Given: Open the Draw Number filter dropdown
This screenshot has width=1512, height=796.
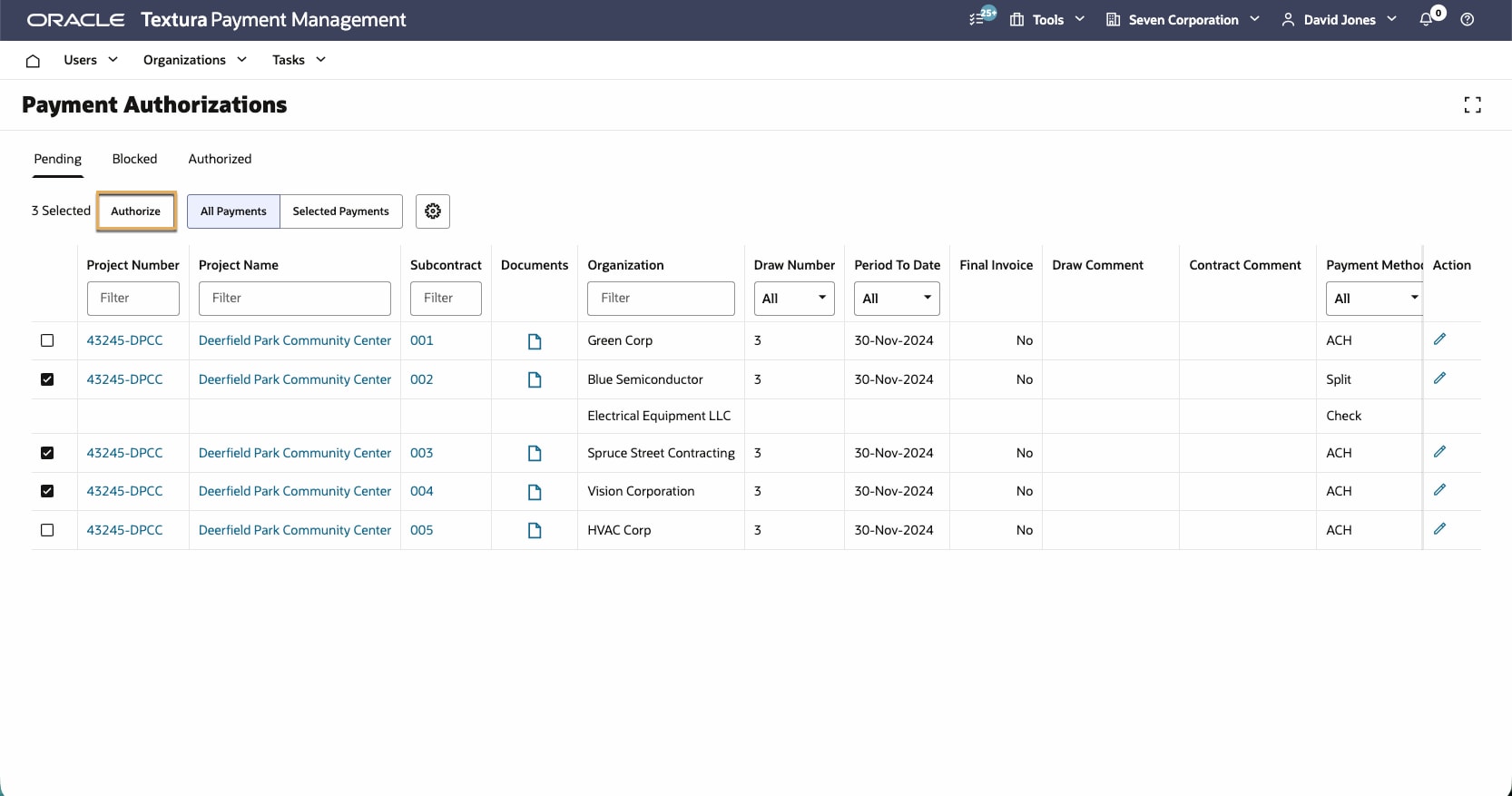Looking at the screenshot, I should point(794,299).
